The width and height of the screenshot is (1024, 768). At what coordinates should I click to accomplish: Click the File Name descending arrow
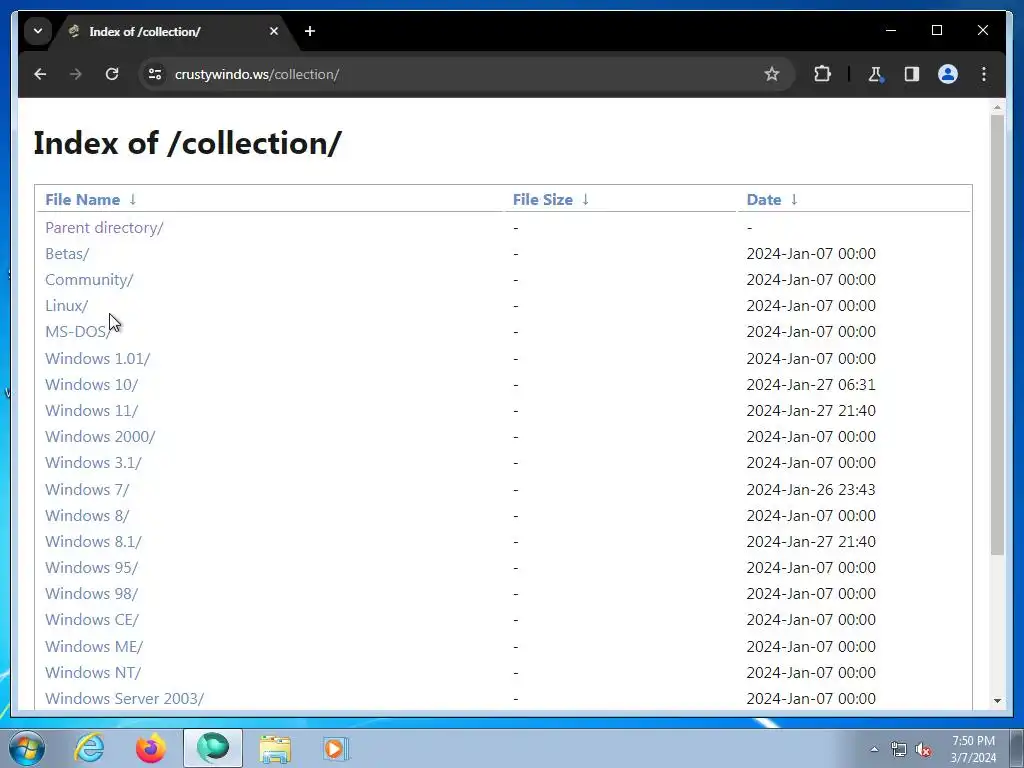133,200
